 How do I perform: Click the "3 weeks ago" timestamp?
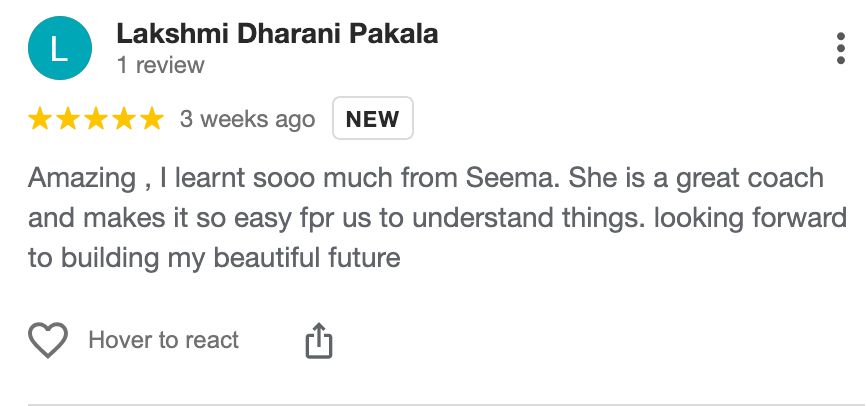247,120
